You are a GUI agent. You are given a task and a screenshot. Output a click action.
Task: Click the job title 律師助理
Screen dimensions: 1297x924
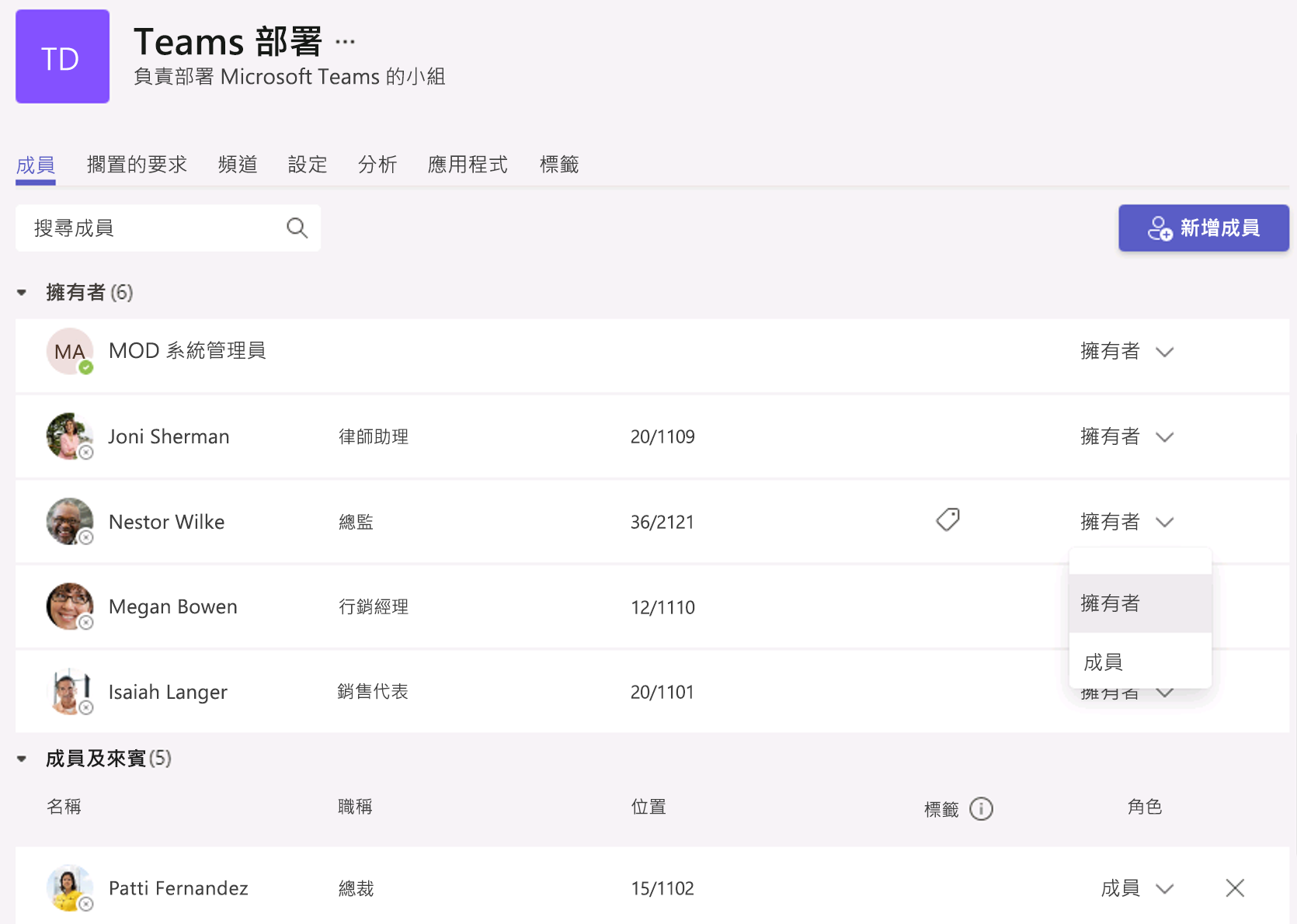tap(374, 436)
